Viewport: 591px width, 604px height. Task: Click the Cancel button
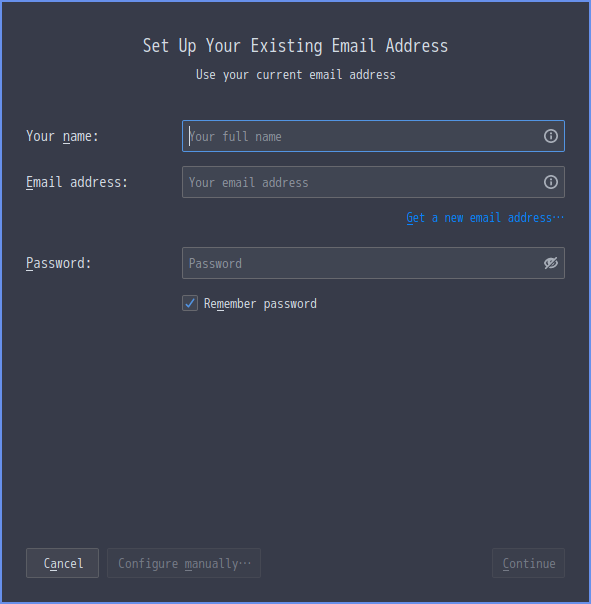[62, 563]
